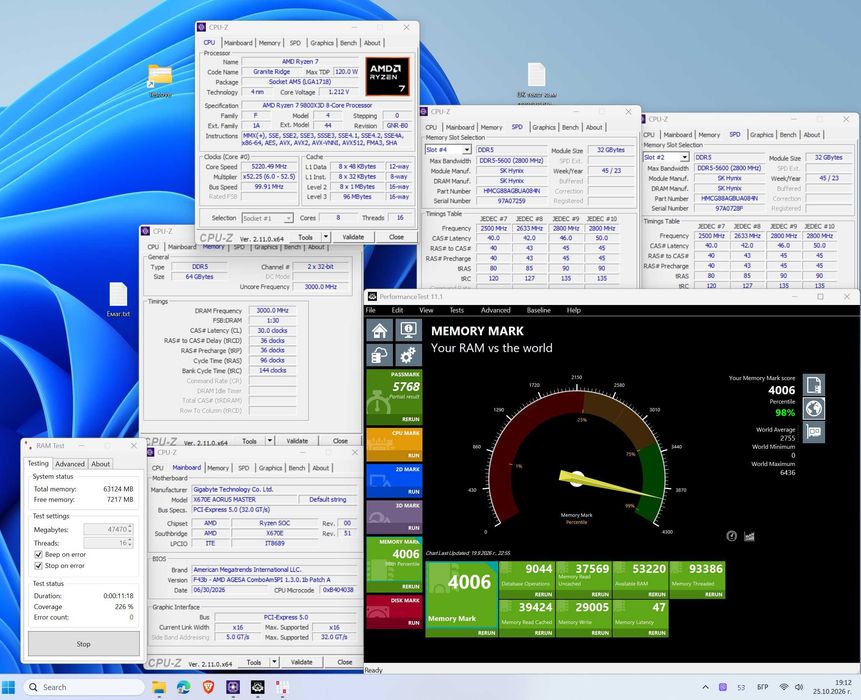Launch Microsoft Edge from the taskbar

[183, 687]
